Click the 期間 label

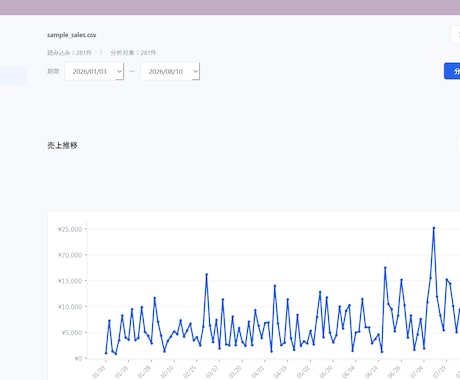(x=53, y=71)
